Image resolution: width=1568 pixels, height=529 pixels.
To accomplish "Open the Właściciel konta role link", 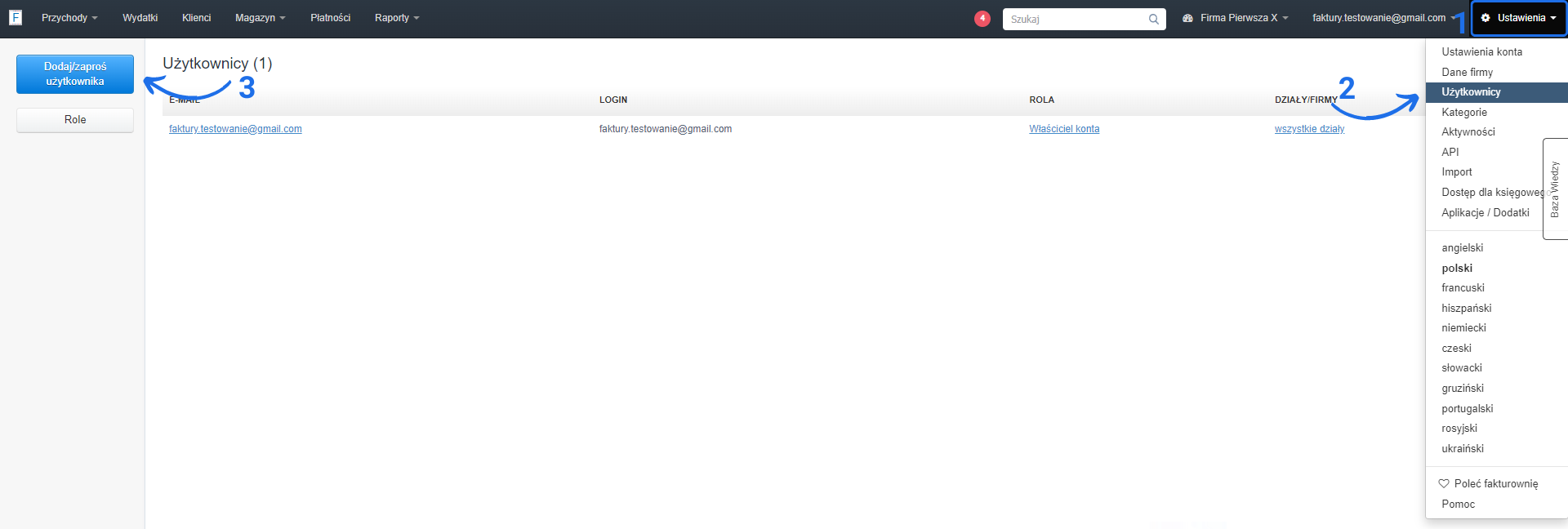I will pyautogui.click(x=1064, y=129).
